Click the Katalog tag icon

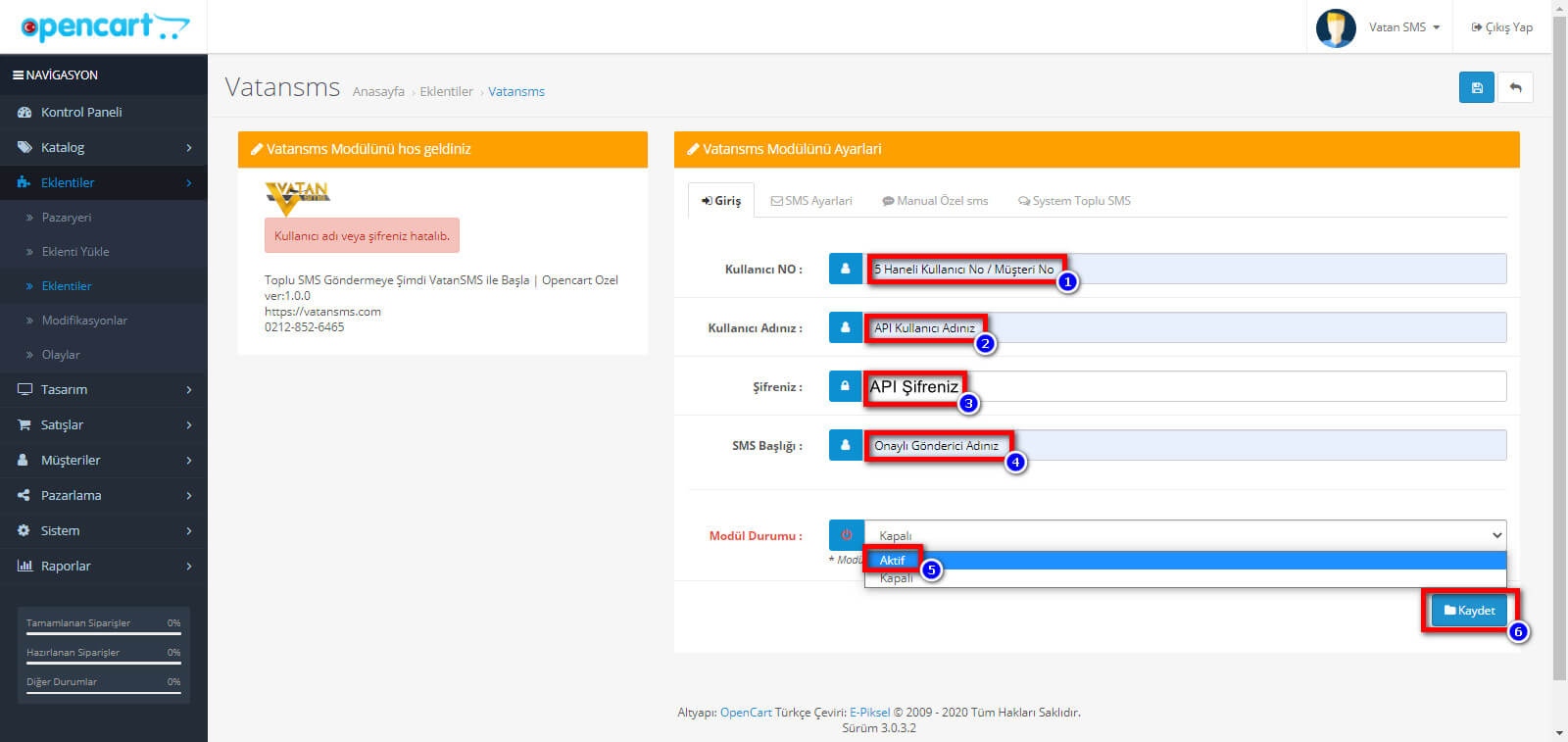24,147
